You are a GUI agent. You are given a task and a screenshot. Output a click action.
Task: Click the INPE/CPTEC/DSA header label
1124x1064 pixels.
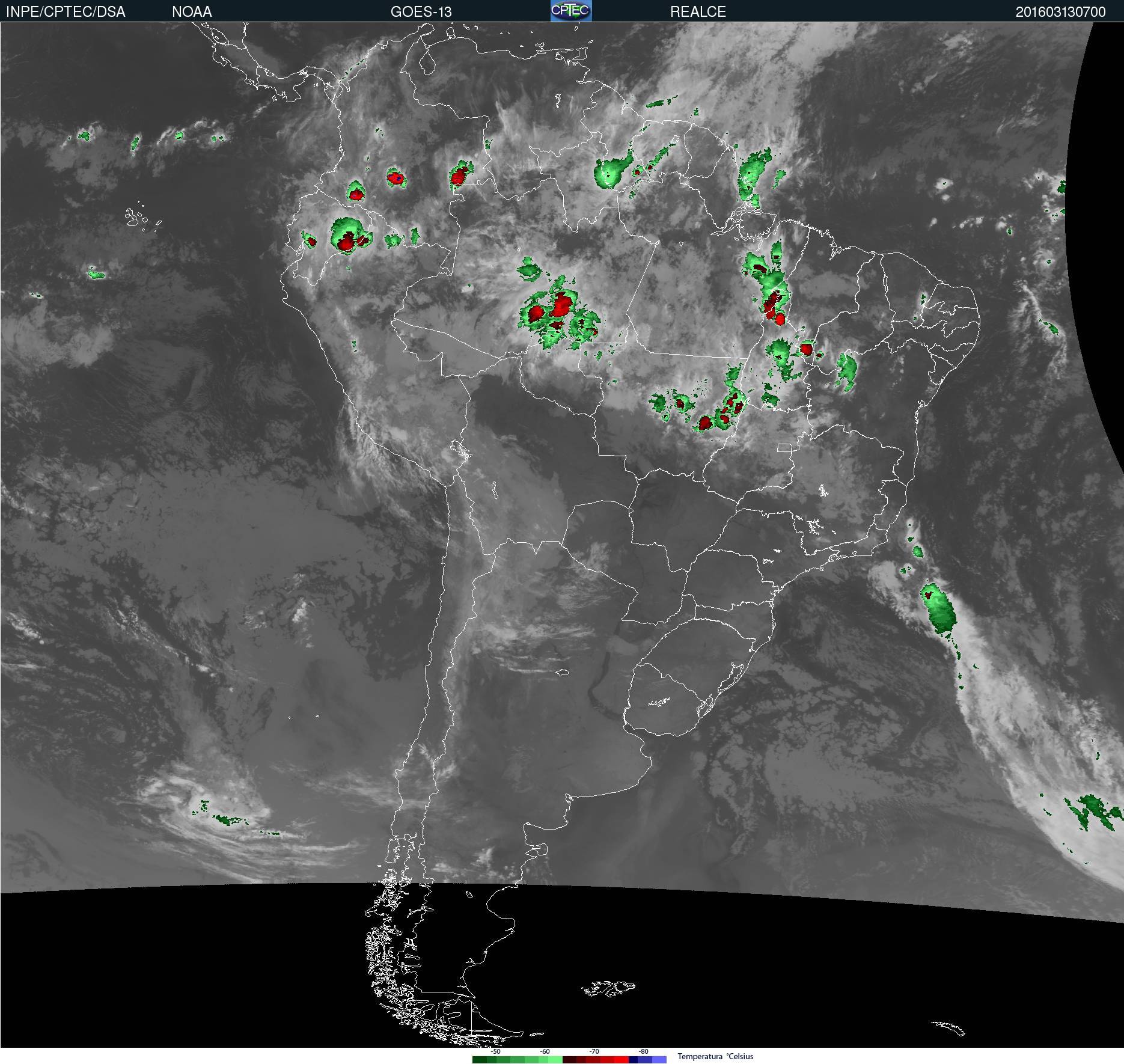pos(66,12)
